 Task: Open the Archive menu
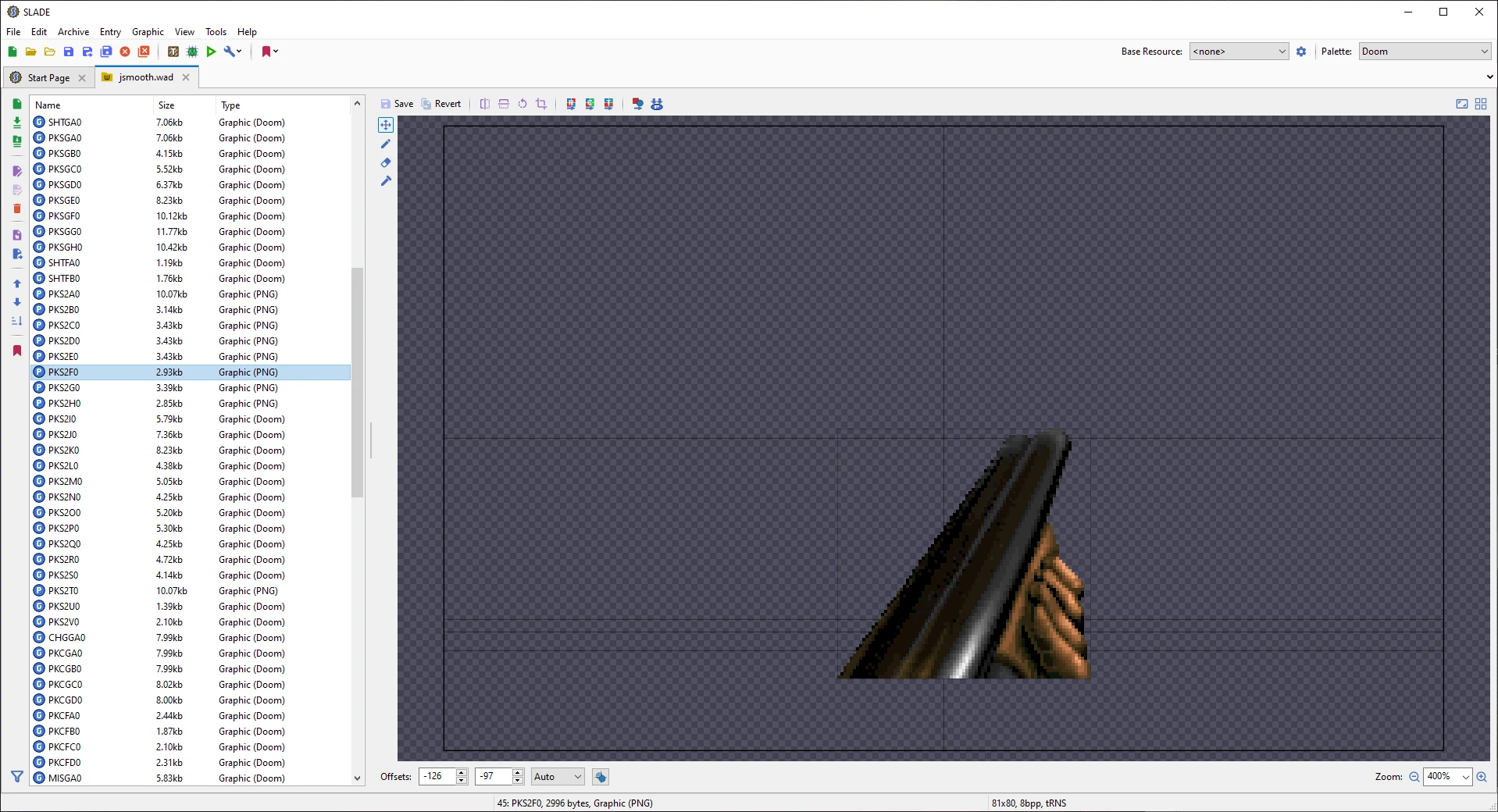[73, 32]
